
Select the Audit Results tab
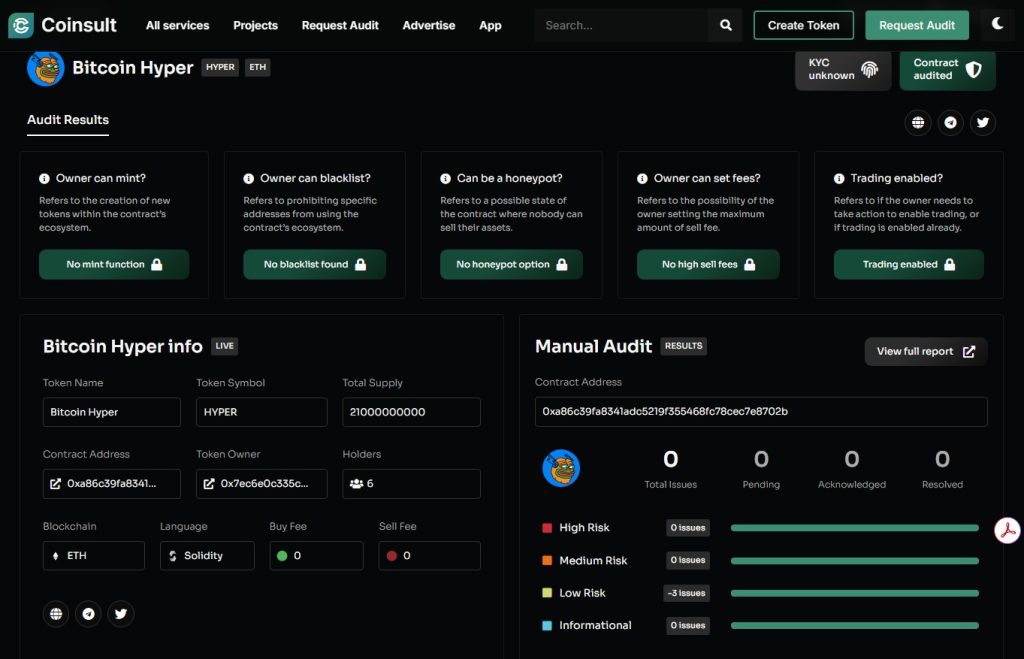point(68,120)
